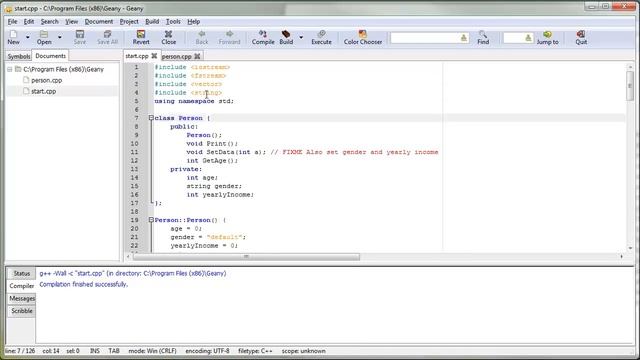This screenshot has height=360, width=640.
Task: Open the Compiler message tab
Action: [22, 286]
